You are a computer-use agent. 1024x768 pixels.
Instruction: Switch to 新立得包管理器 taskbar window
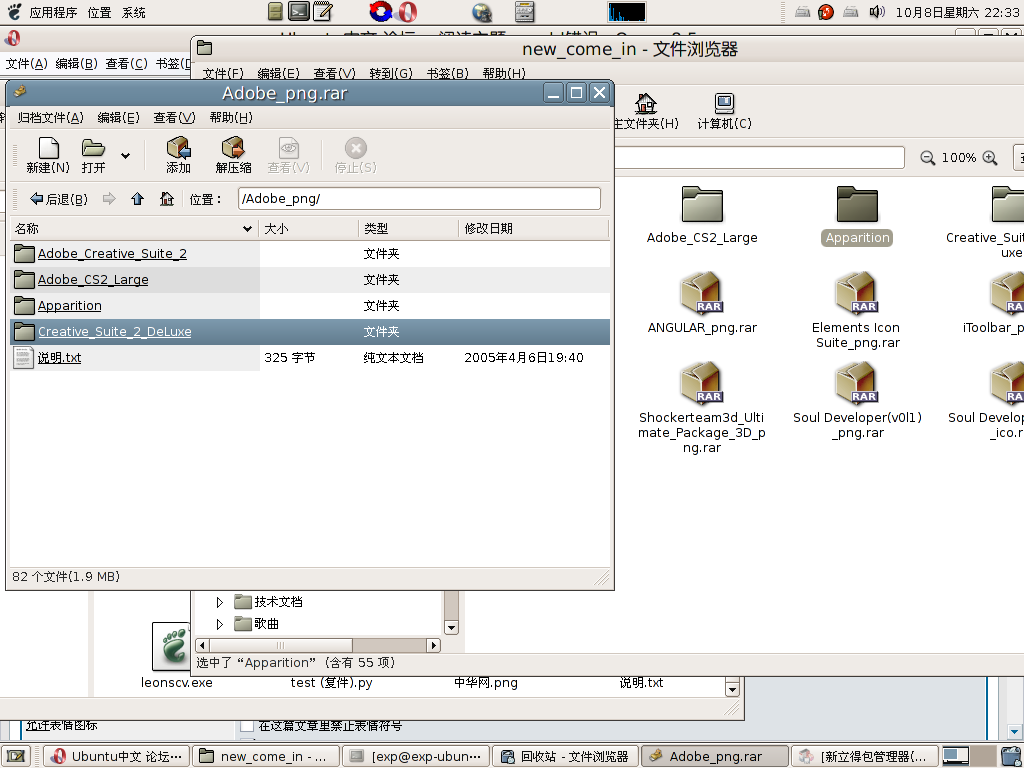865,756
